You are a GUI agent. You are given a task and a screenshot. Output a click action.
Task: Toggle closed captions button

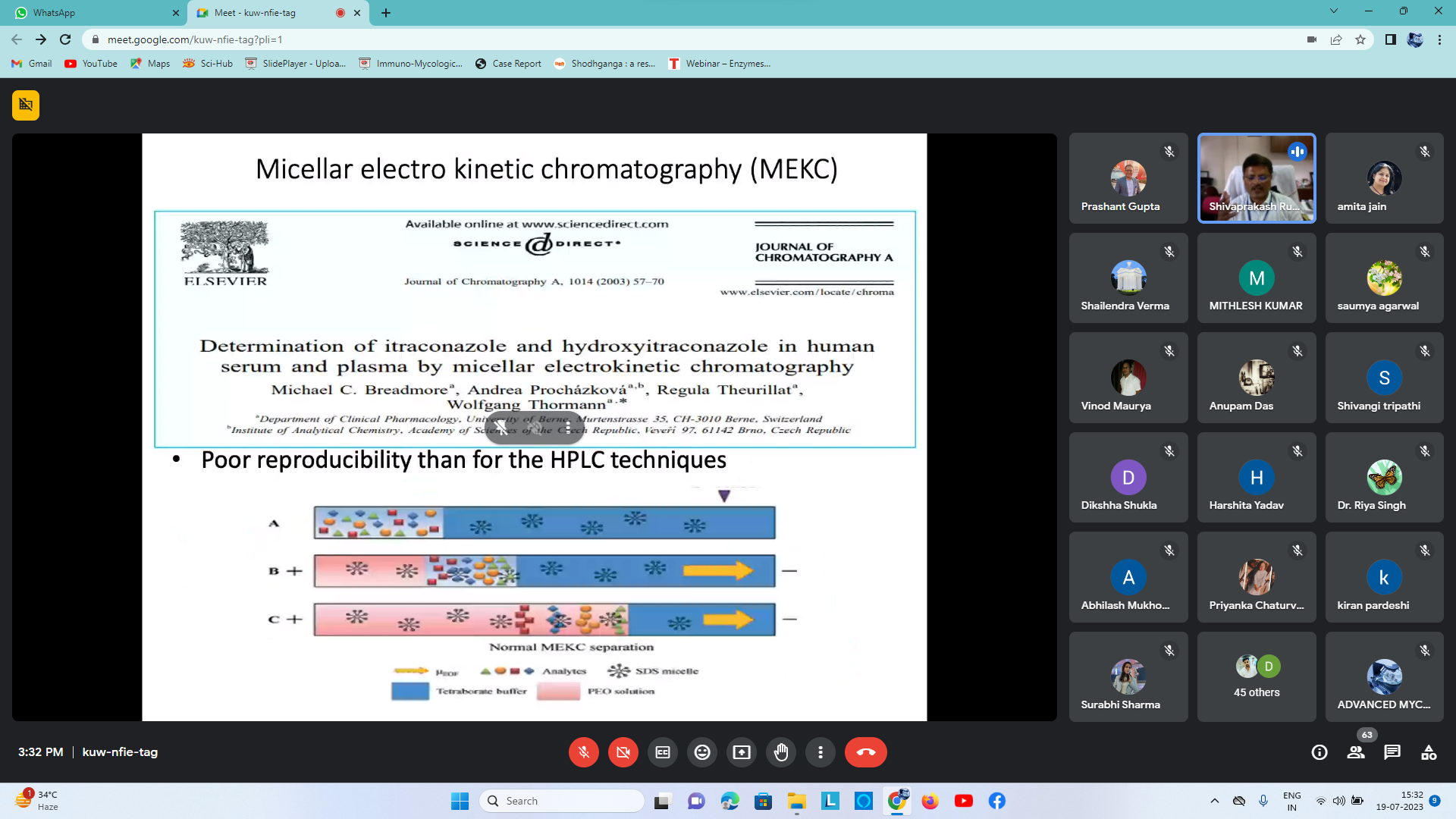[x=663, y=752]
